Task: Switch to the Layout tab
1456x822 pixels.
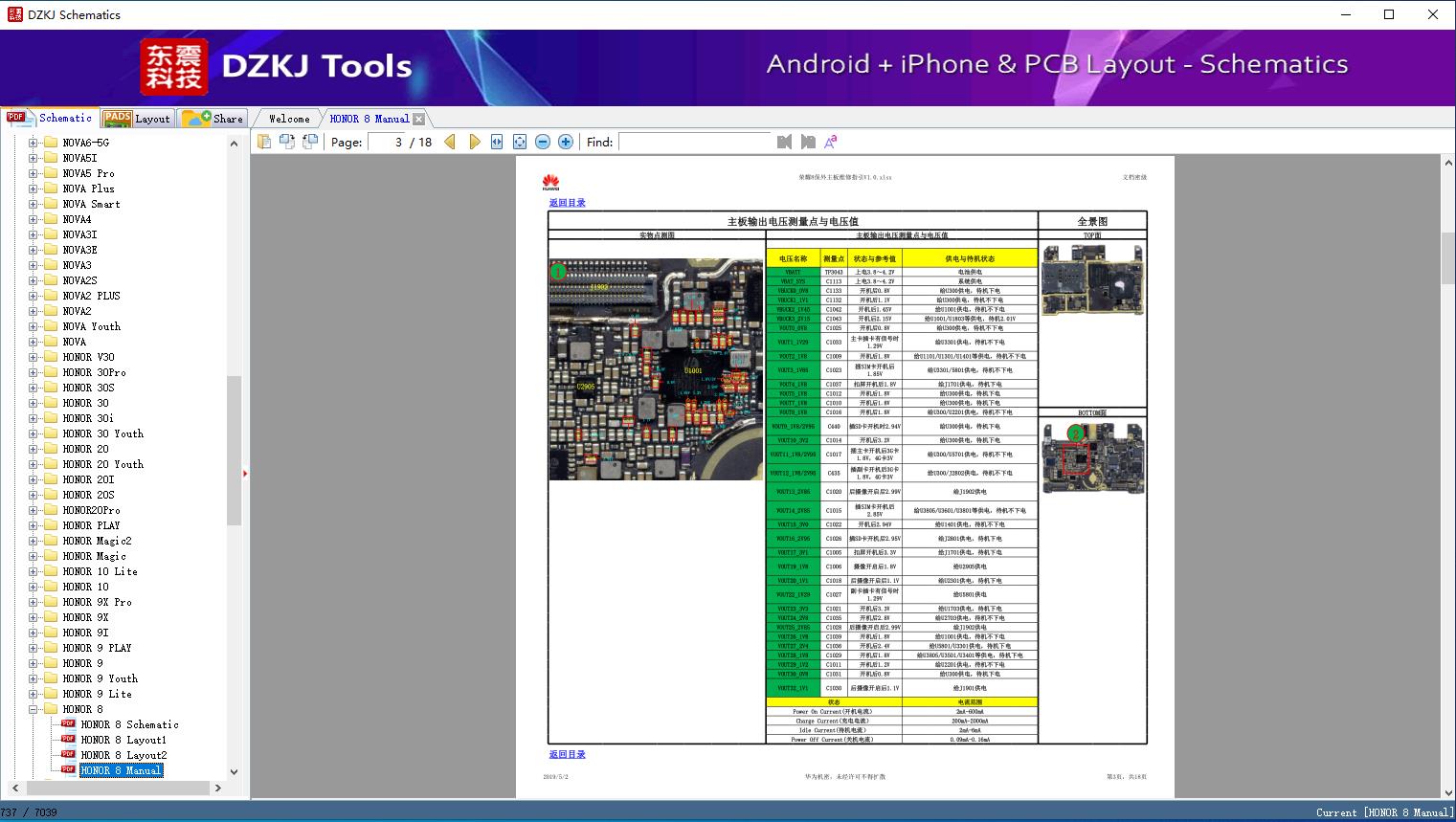Action: (x=137, y=119)
